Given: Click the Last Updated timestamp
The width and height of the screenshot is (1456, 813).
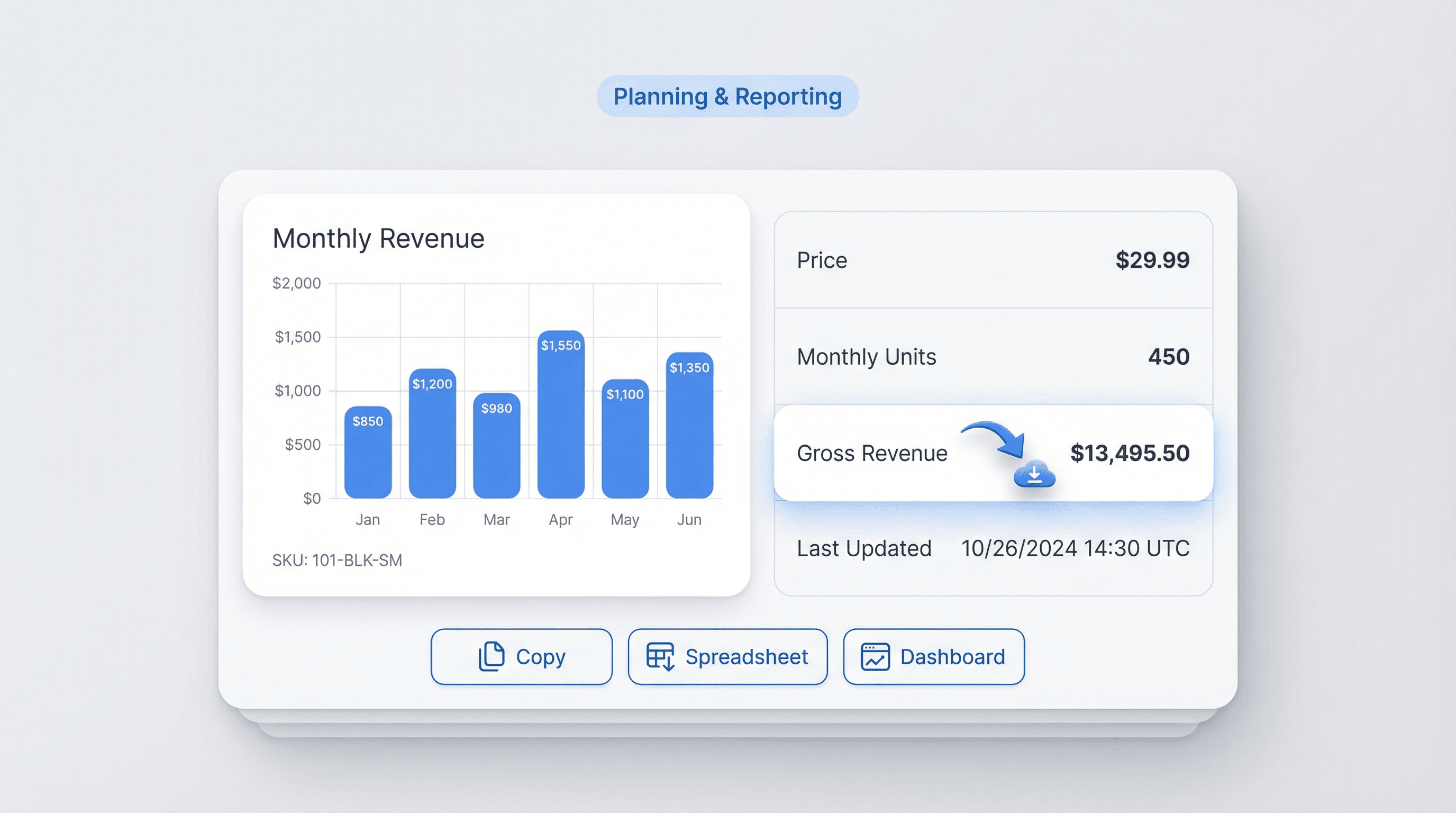Looking at the screenshot, I should coord(1075,548).
